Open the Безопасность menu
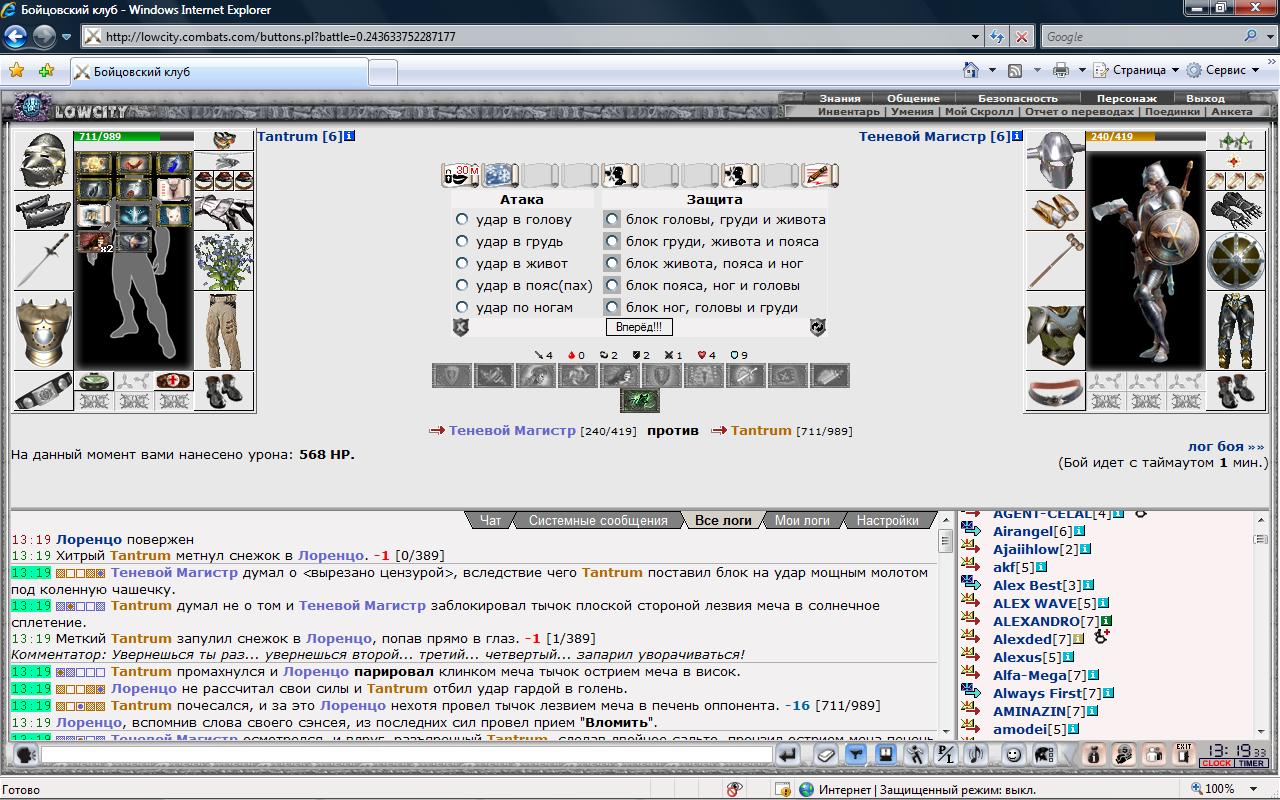Screen dimensions: 1280x800 (x=1017, y=98)
